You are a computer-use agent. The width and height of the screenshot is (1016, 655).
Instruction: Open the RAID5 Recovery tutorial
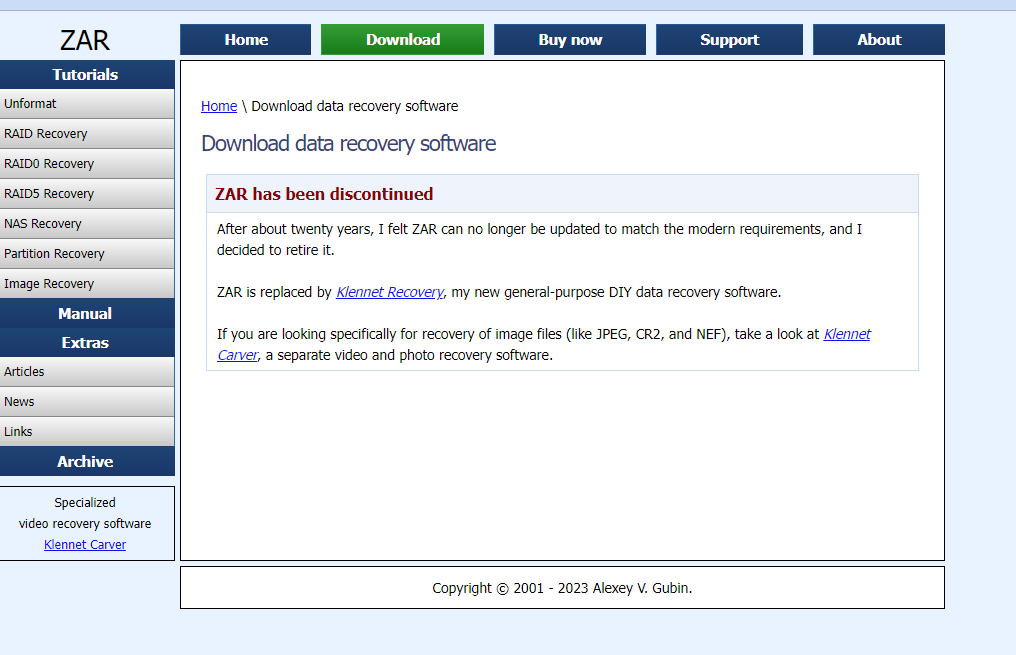87,194
